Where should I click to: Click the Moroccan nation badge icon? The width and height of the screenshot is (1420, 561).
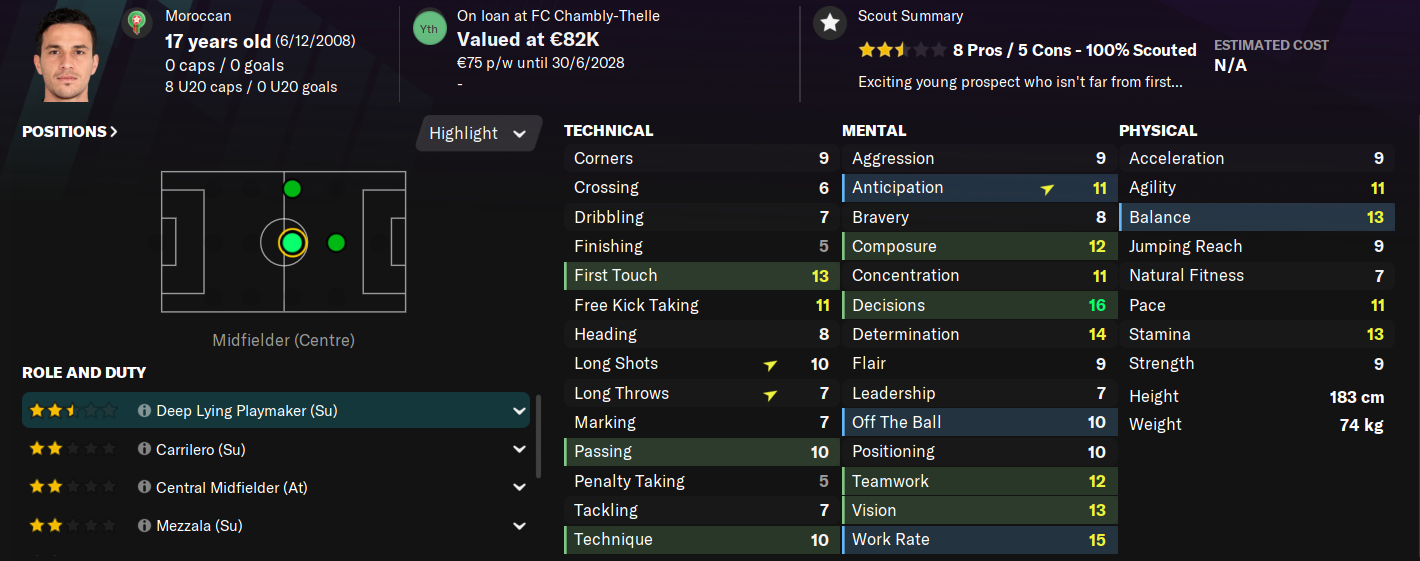tap(137, 23)
